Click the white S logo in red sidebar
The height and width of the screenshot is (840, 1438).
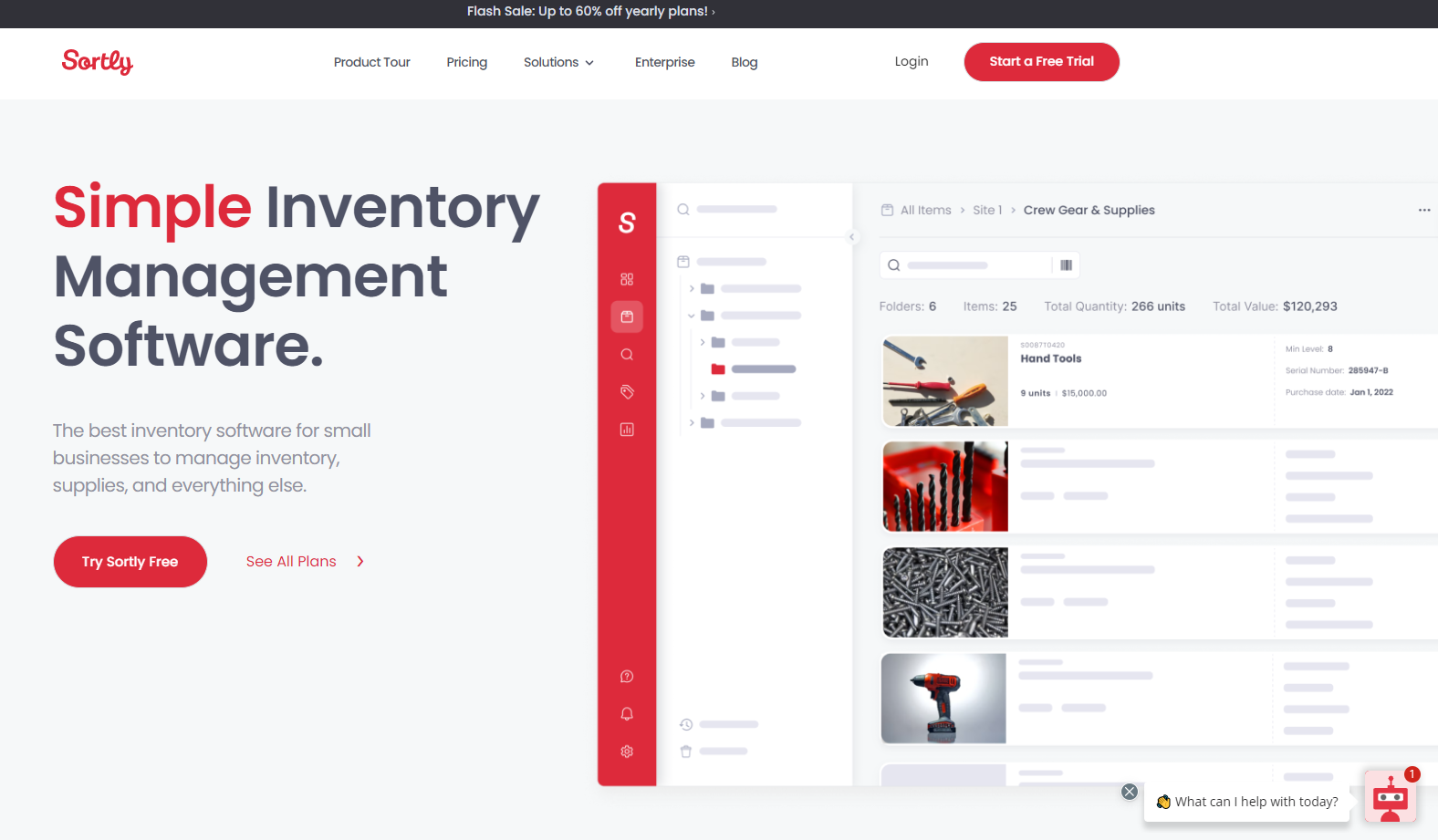(627, 223)
